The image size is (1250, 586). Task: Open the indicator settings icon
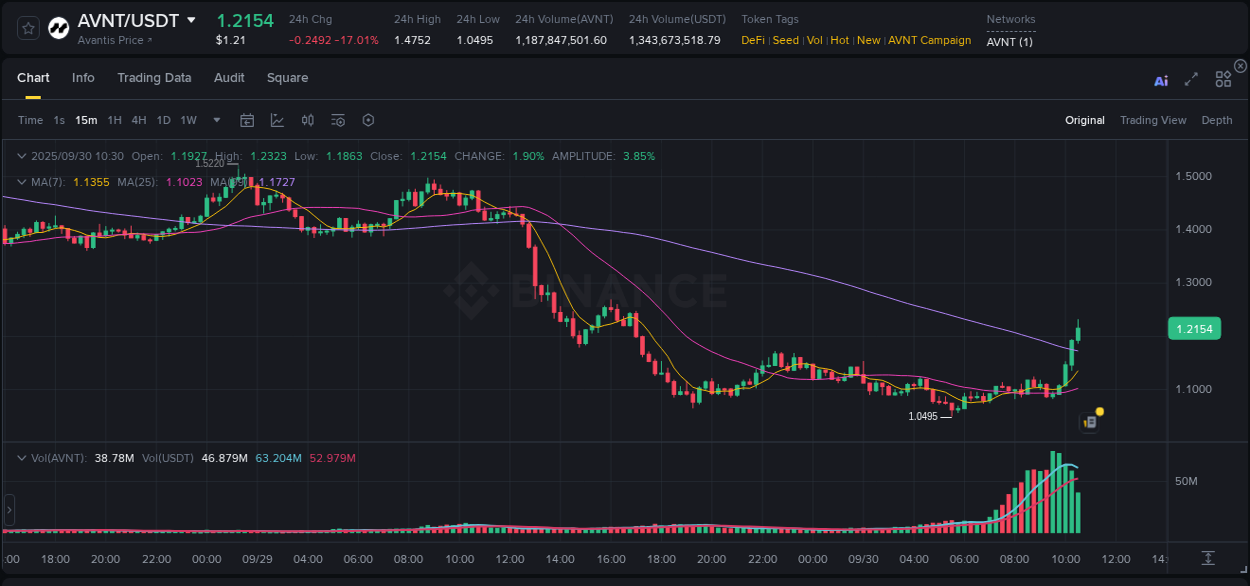pos(337,120)
